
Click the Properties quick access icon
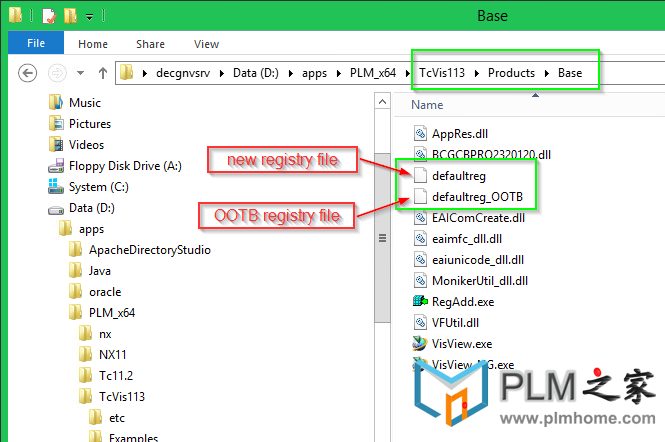49,16
